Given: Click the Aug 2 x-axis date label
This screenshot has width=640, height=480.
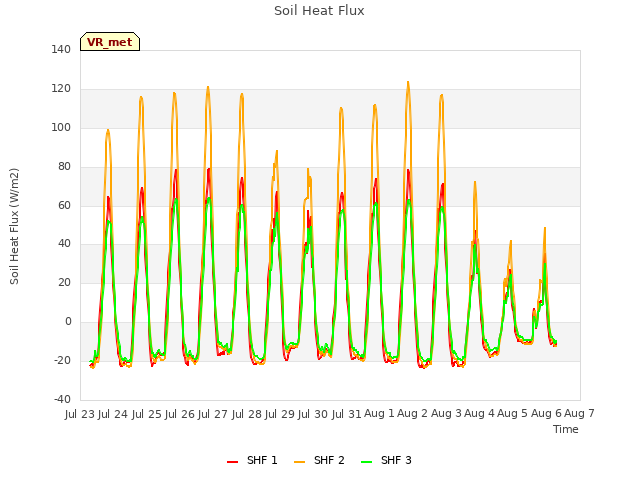Looking at the screenshot, I should point(413,413).
